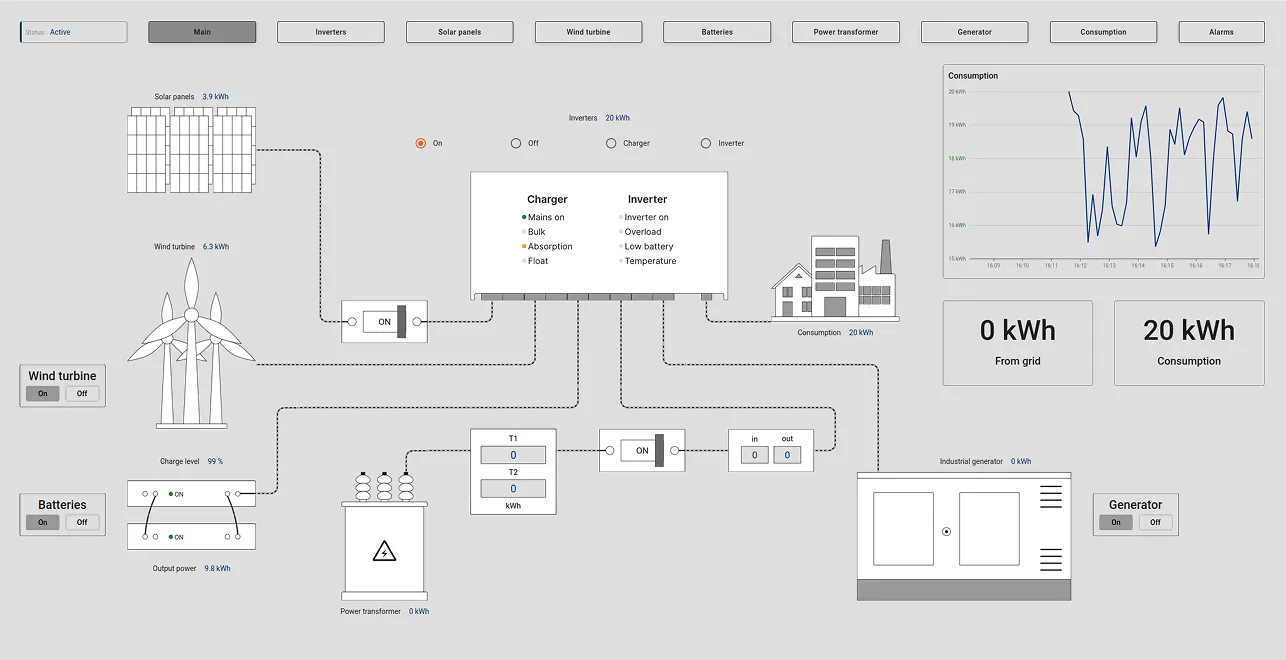The image size is (1286, 660).
Task: Select the On radio button for inverters
Action: (421, 143)
